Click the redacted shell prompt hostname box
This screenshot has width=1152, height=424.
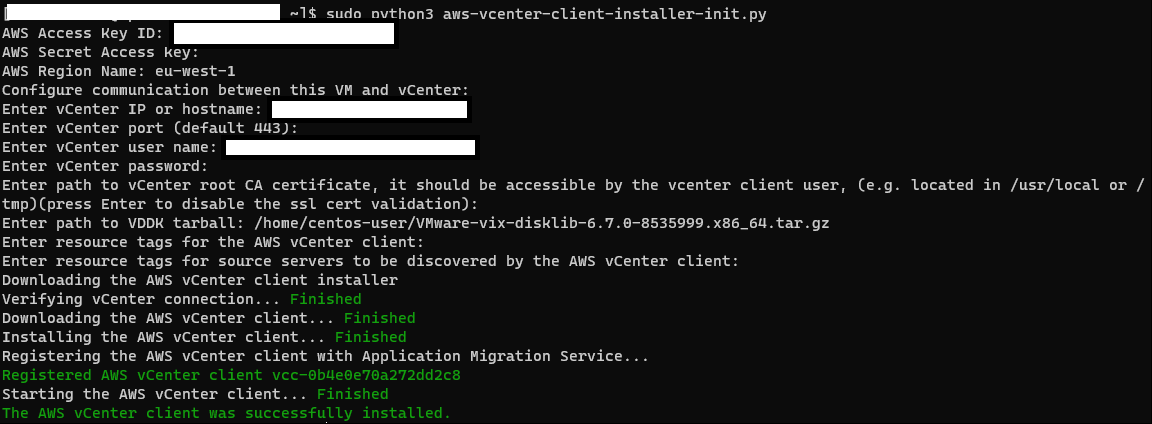(143, 12)
